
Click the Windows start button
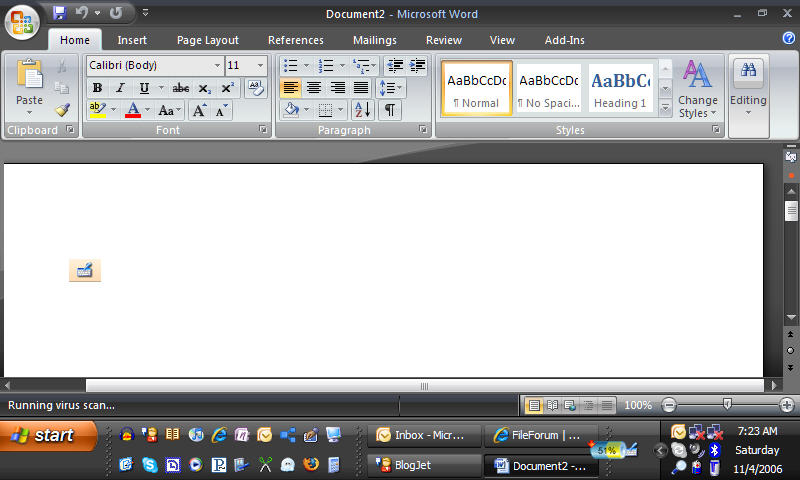49,435
